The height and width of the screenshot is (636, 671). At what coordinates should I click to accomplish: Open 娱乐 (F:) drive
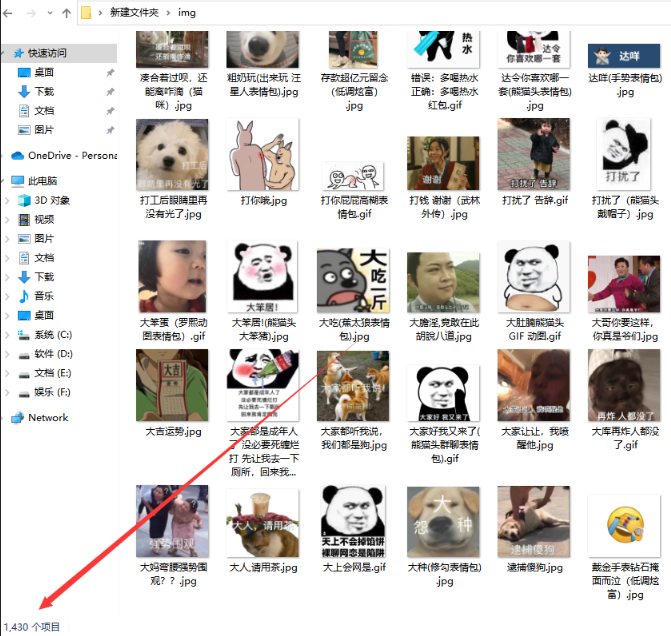point(45,392)
